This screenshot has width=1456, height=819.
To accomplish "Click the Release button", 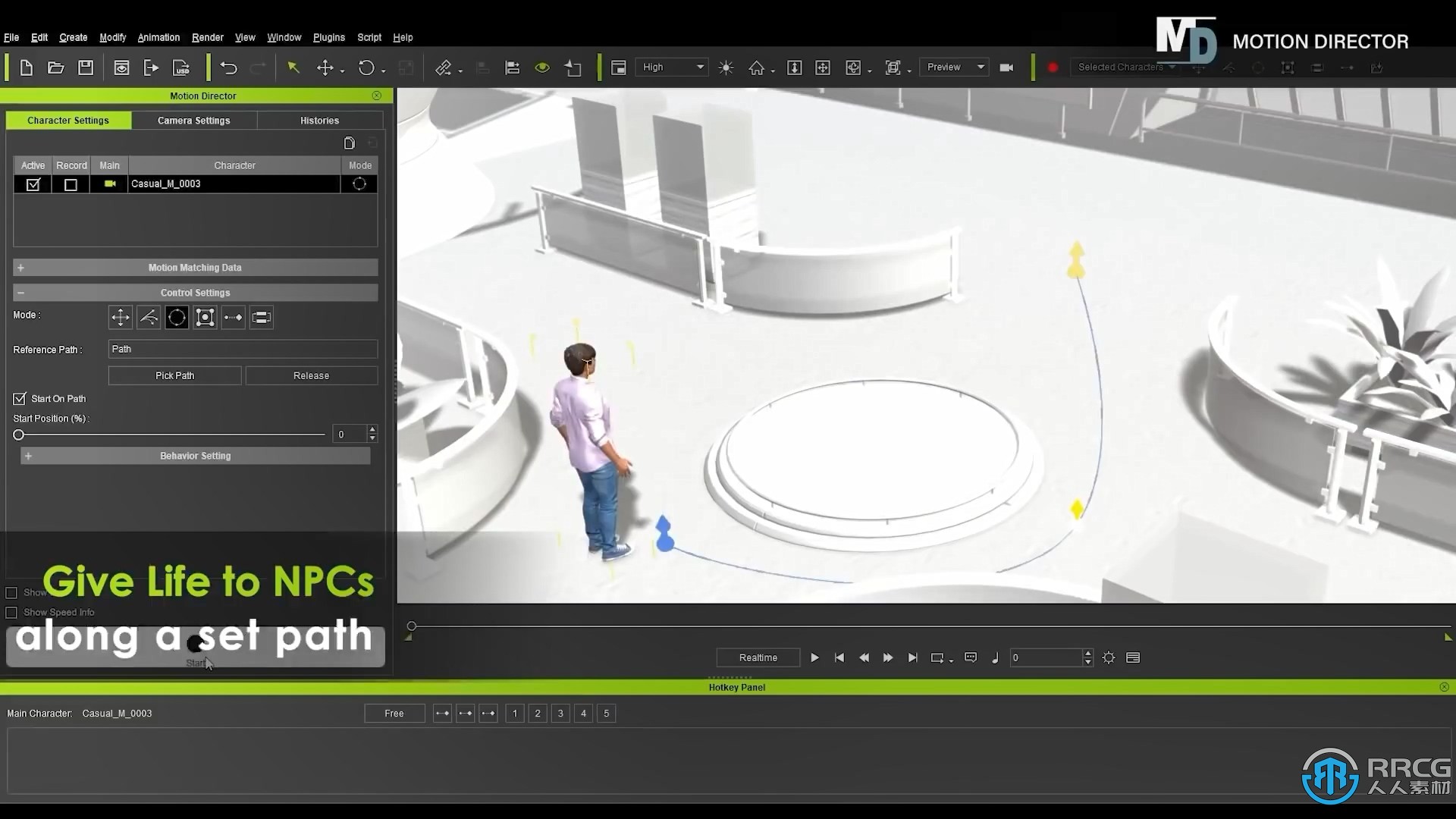I will pyautogui.click(x=311, y=375).
